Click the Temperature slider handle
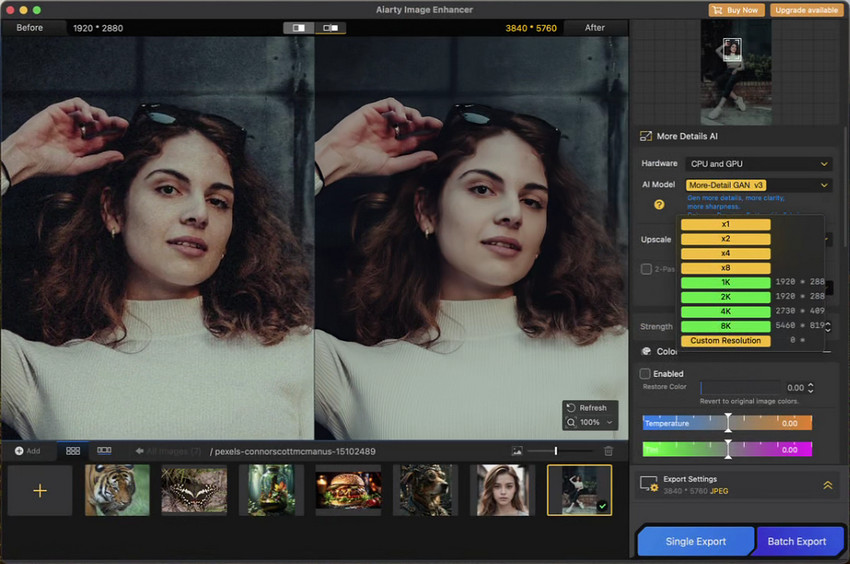Viewport: 850px width, 564px height. [728, 422]
